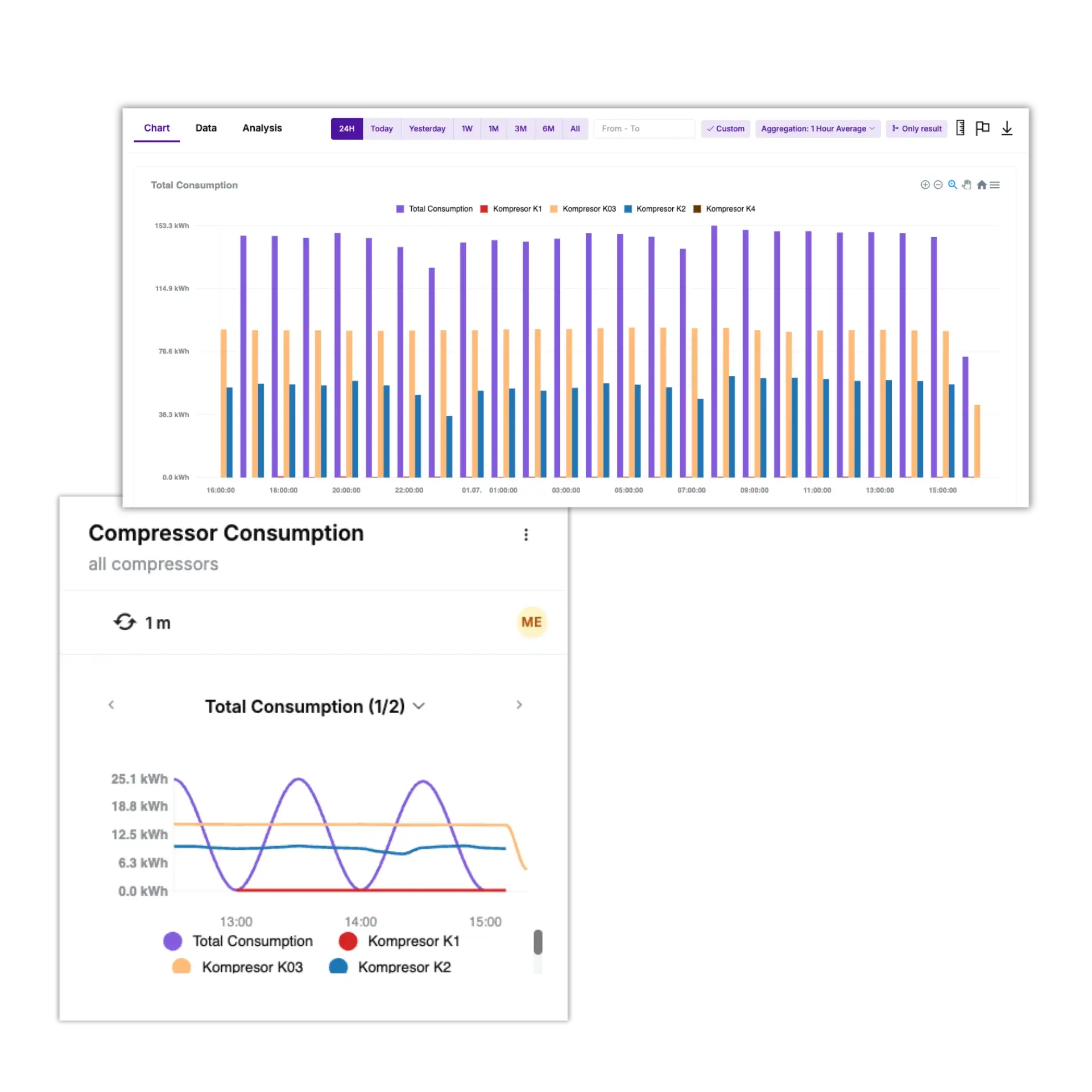The image size is (1092, 1092).
Task: Toggle Kompresor K1 series in bar chart legend
Action: [511, 209]
